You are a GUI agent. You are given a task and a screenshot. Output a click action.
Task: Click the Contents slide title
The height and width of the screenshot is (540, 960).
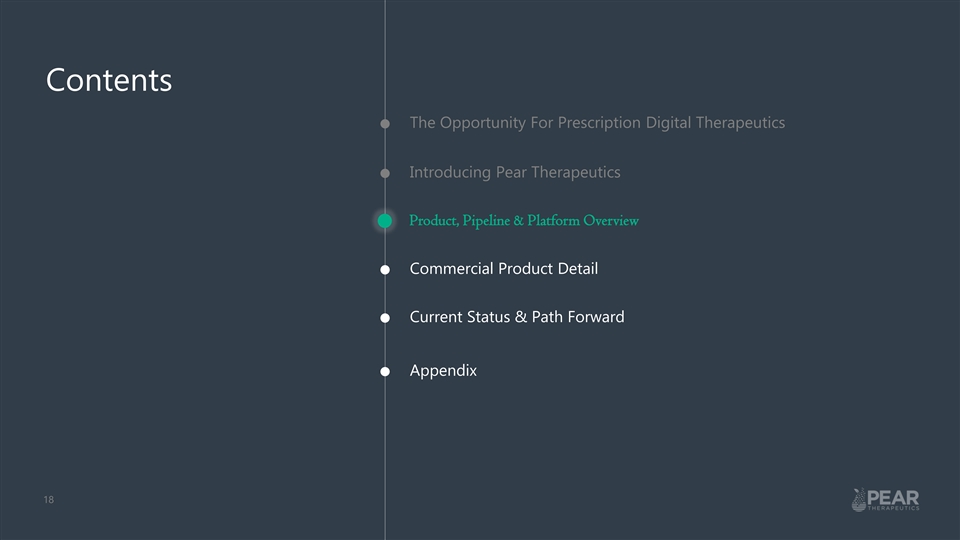[108, 80]
